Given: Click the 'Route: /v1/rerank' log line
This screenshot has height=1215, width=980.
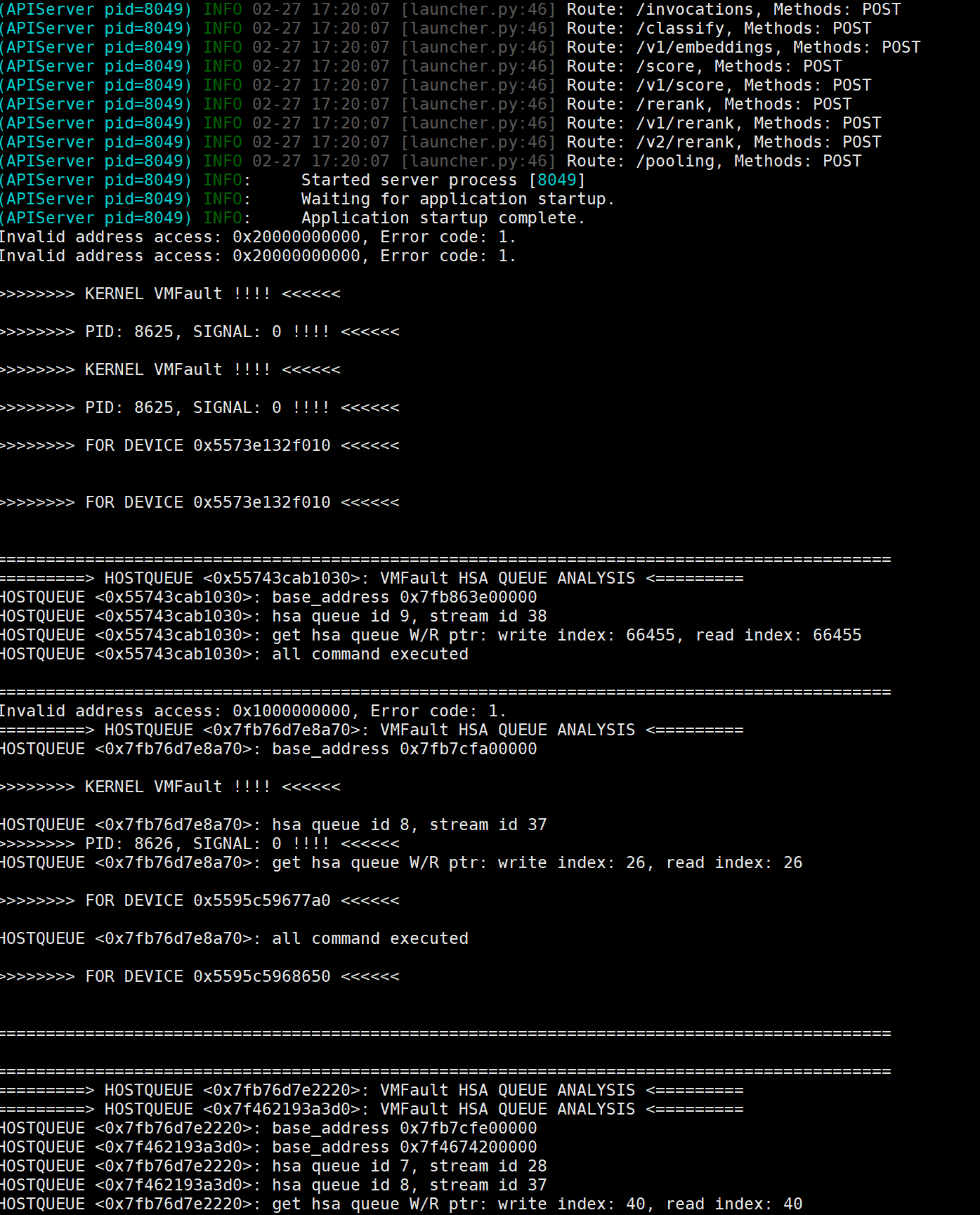Looking at the screenshot, I should [440, 123].
